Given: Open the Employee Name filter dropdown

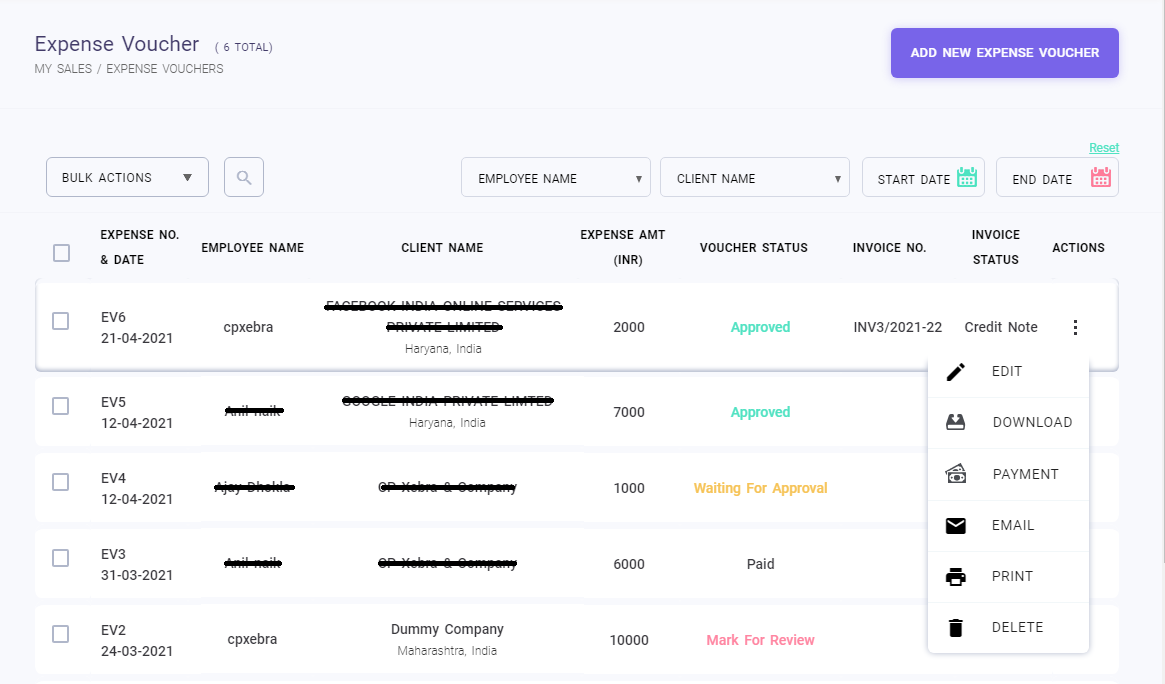Looking at the screenshot, I should click(555, 178).
